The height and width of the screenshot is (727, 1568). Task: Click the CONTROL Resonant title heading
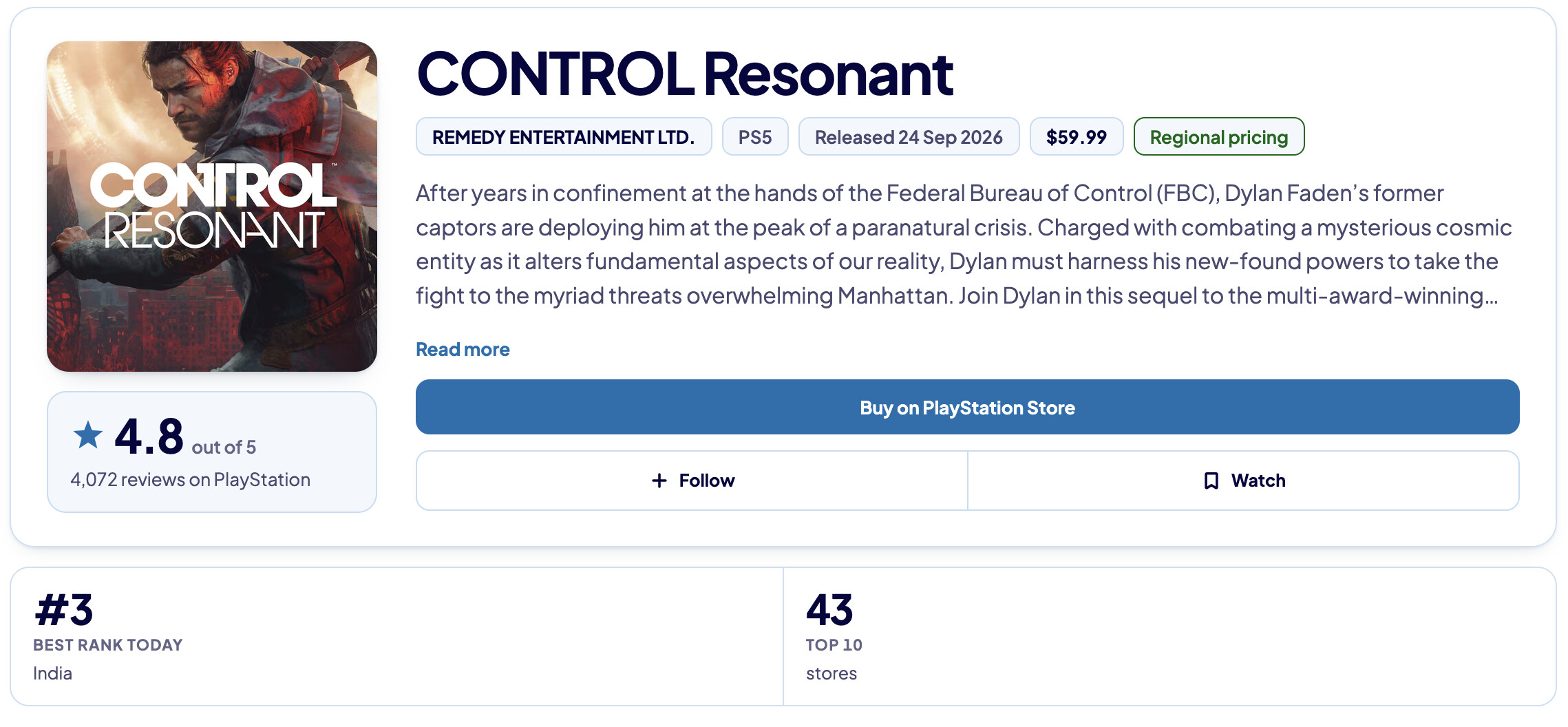point(685,74)
